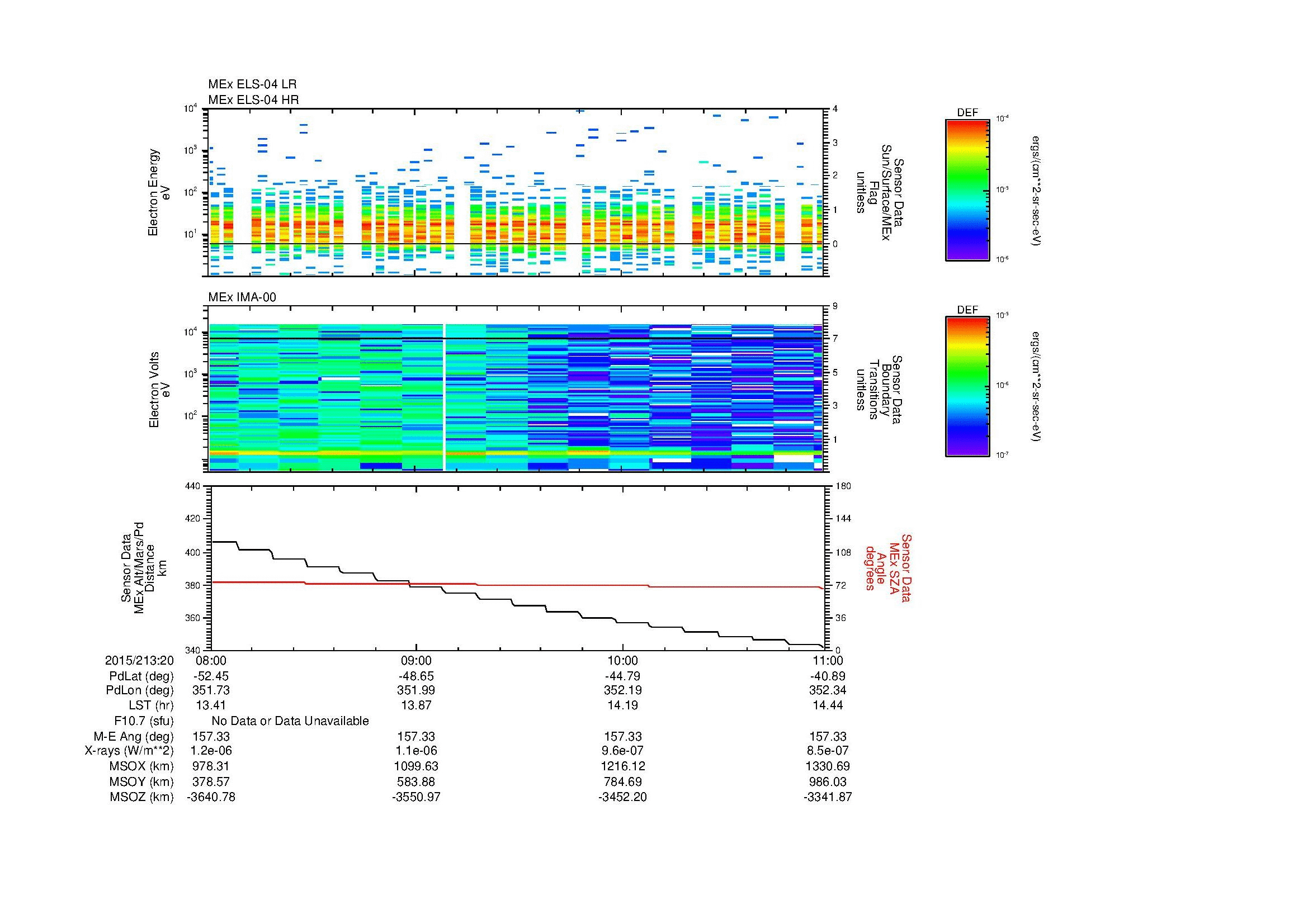The image size is (1308, 924).
Task: Click PdLat value '-48.65'
Action: (x=417, y=676)
